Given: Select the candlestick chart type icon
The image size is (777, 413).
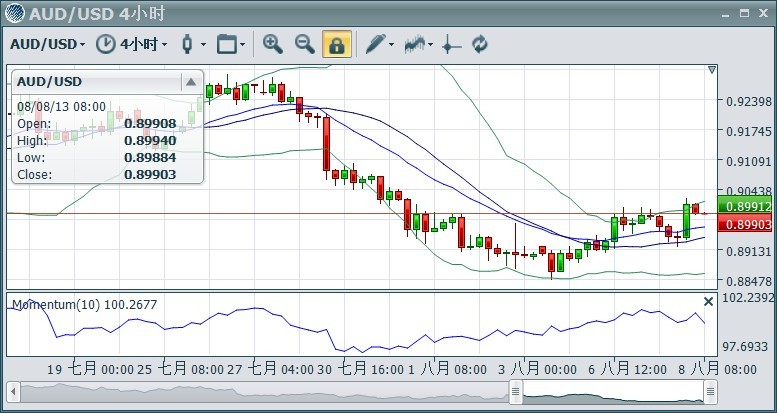Looking at the screenshot, I should tap(187, 44).
